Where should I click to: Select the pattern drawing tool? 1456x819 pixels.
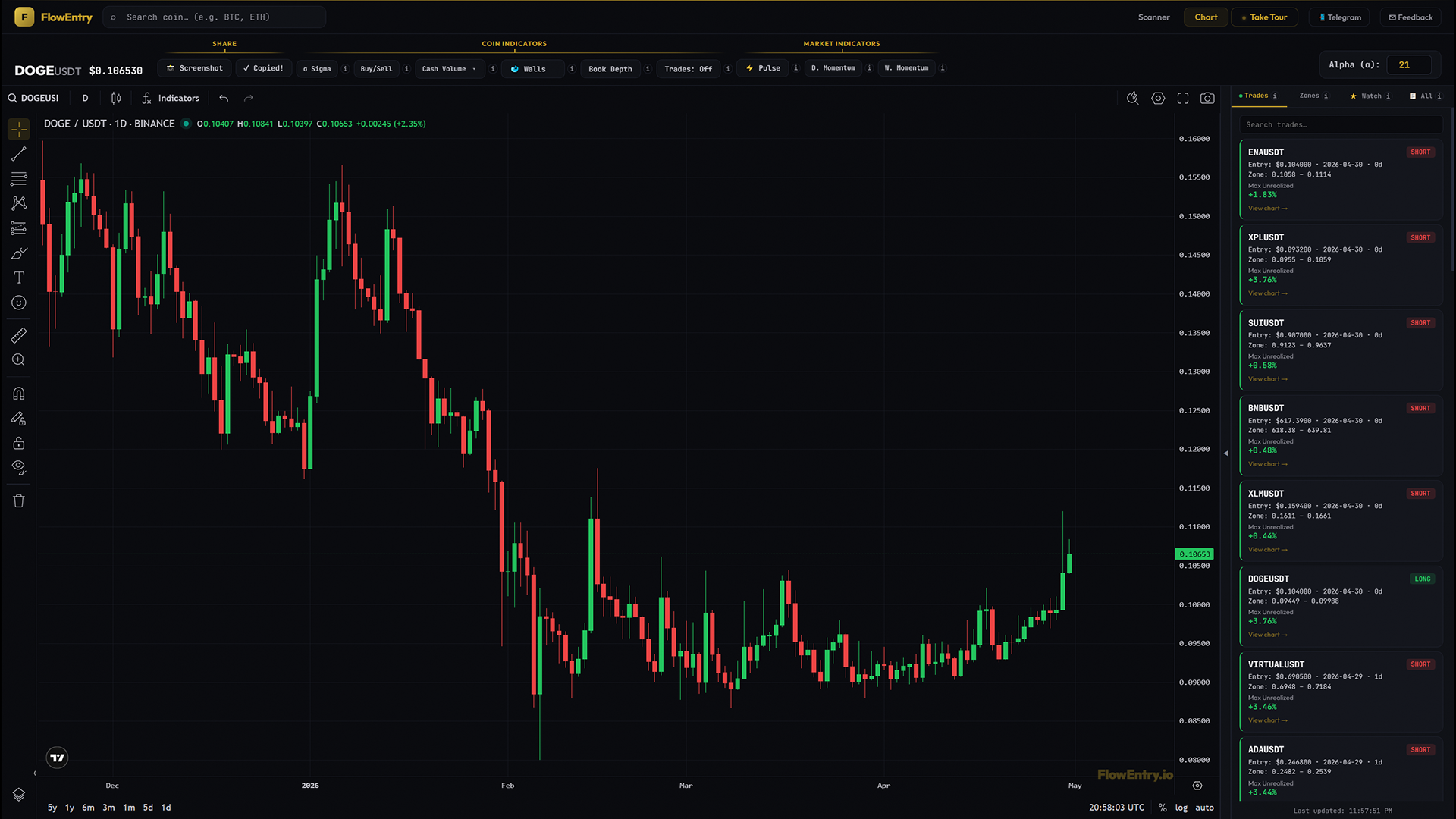pyautogui.click(x=19, y=203)
